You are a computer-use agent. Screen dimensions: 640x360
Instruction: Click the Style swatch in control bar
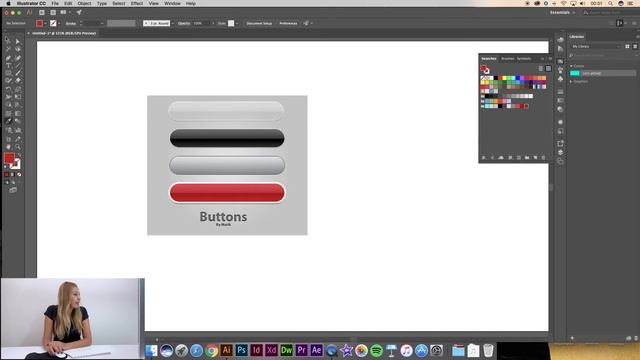coord(231,24)
